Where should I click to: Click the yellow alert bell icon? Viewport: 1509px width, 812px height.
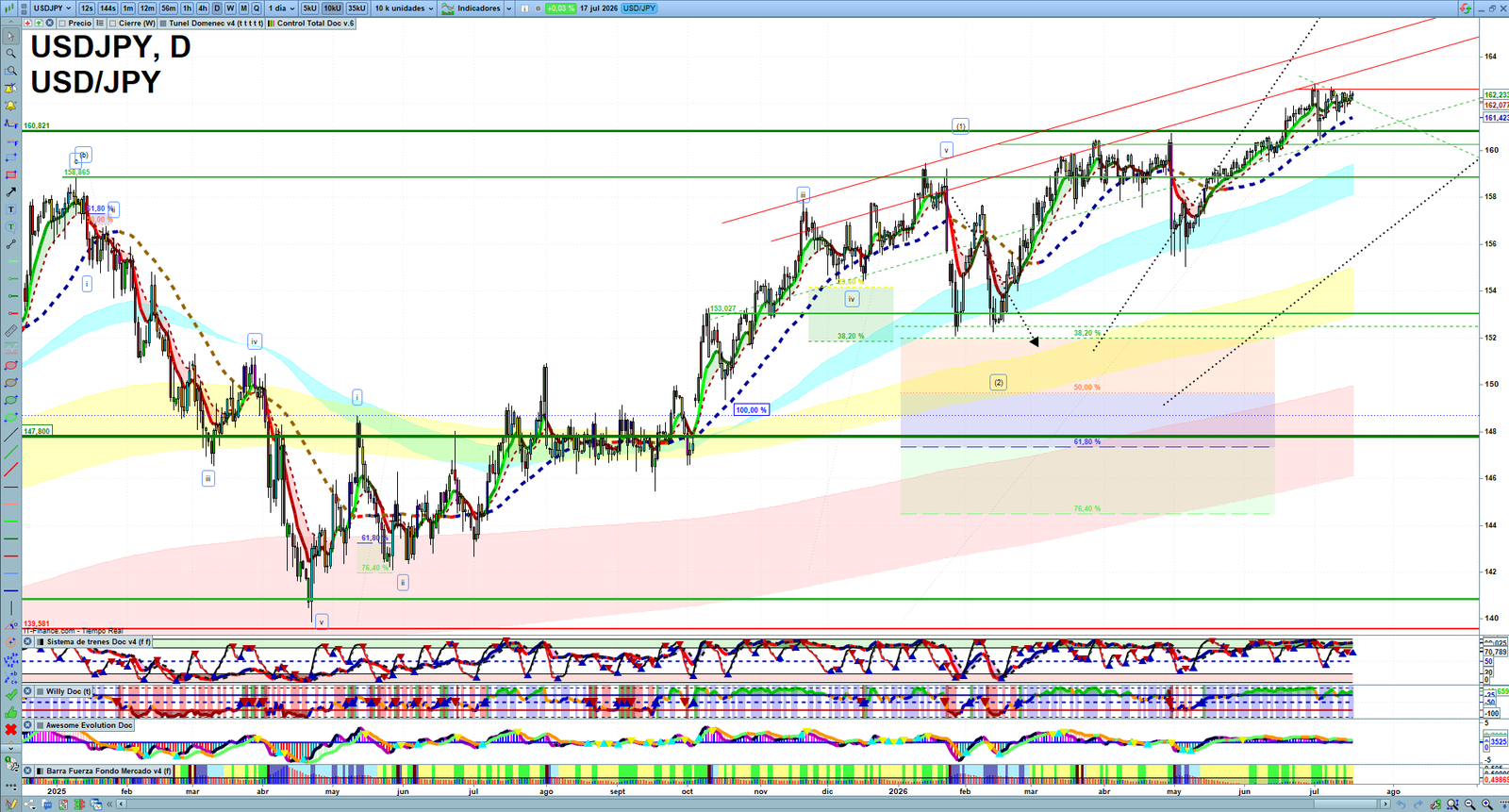click(x=11, y=105)
